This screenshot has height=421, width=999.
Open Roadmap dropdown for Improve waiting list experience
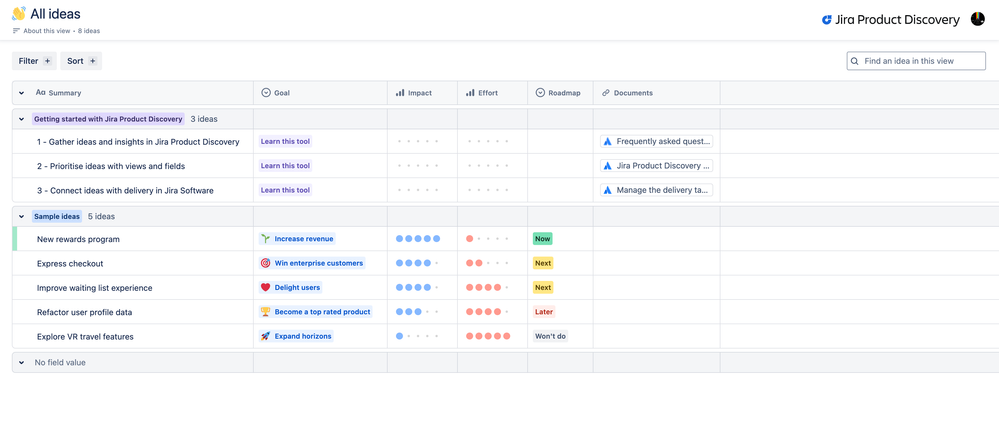point(543,287)
